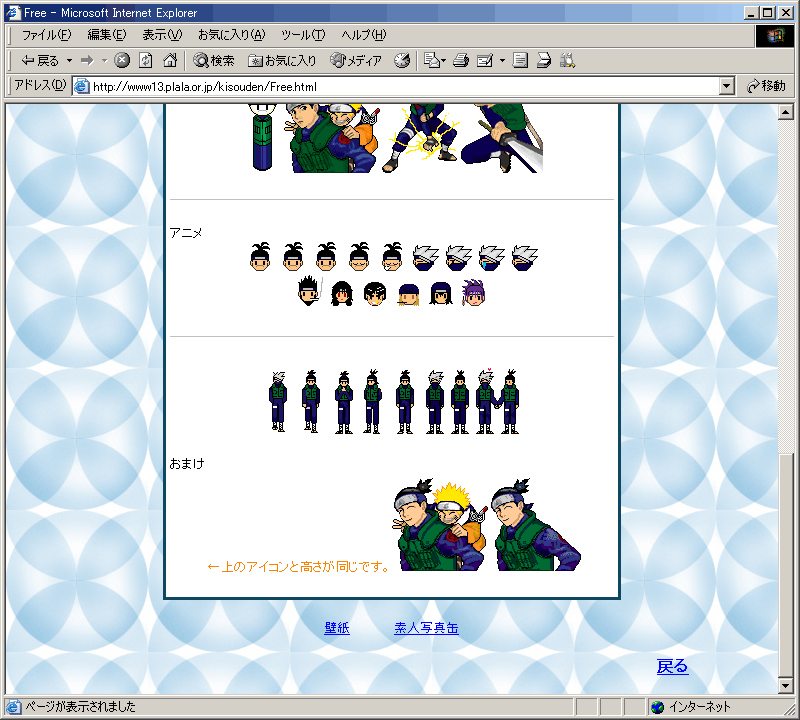Expand the Forward history dropdown arrow

pos(104,61)
